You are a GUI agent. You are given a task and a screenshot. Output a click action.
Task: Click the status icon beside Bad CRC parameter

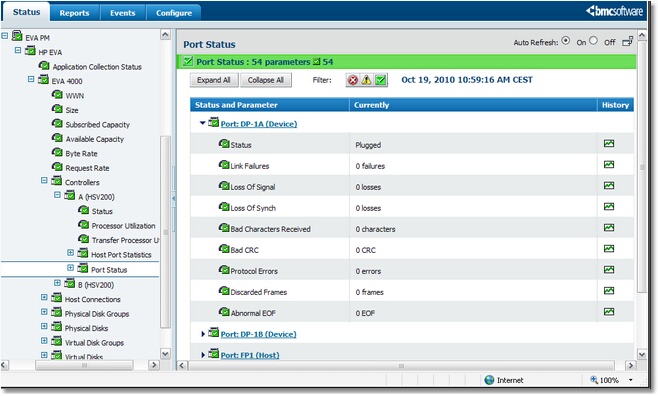(224, 249)
